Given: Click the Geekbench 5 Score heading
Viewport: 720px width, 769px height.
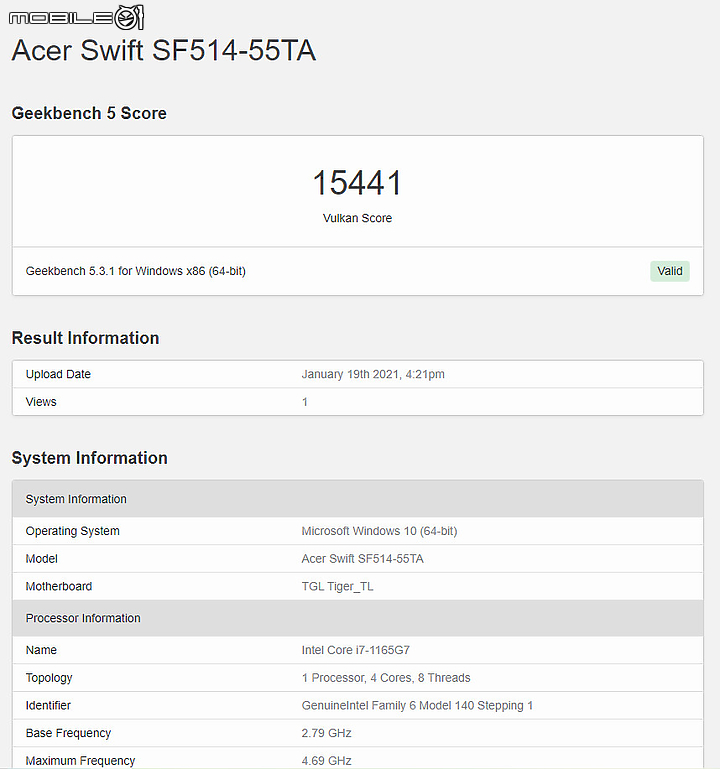Looking at the screenshot, I should tap(89, 113).
